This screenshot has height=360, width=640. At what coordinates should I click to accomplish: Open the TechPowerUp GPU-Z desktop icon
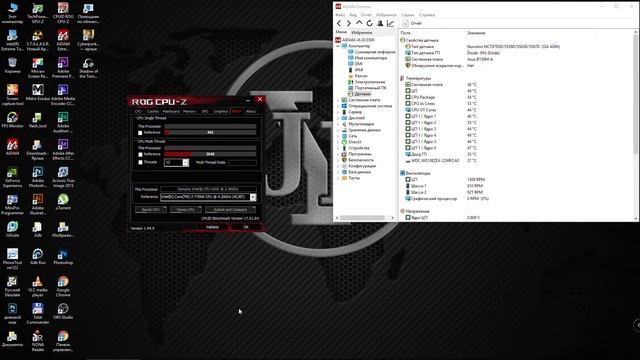click(x=38, y=13)
